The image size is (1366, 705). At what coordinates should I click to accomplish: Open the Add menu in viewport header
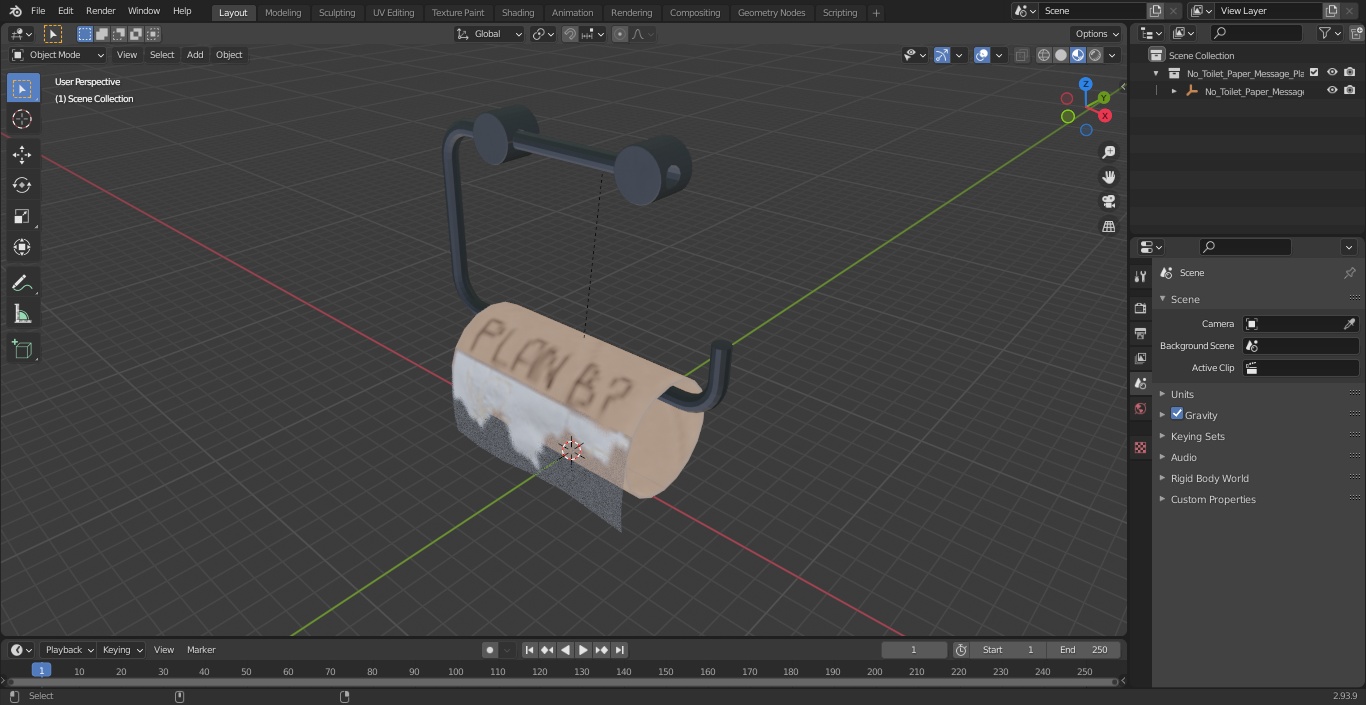point(195,55)
